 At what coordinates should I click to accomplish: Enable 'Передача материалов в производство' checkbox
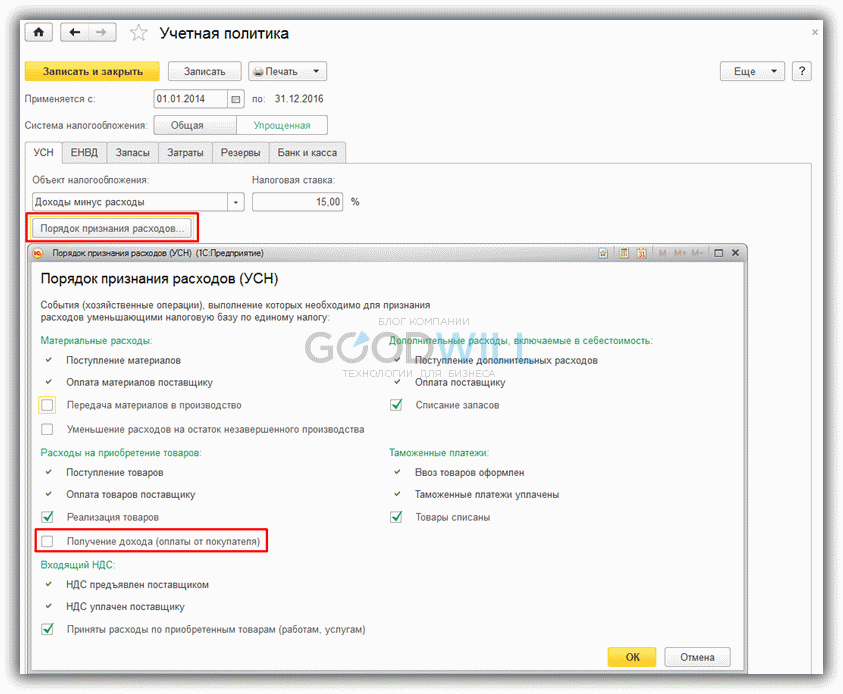pyautogui.click(x=47, y=405)
